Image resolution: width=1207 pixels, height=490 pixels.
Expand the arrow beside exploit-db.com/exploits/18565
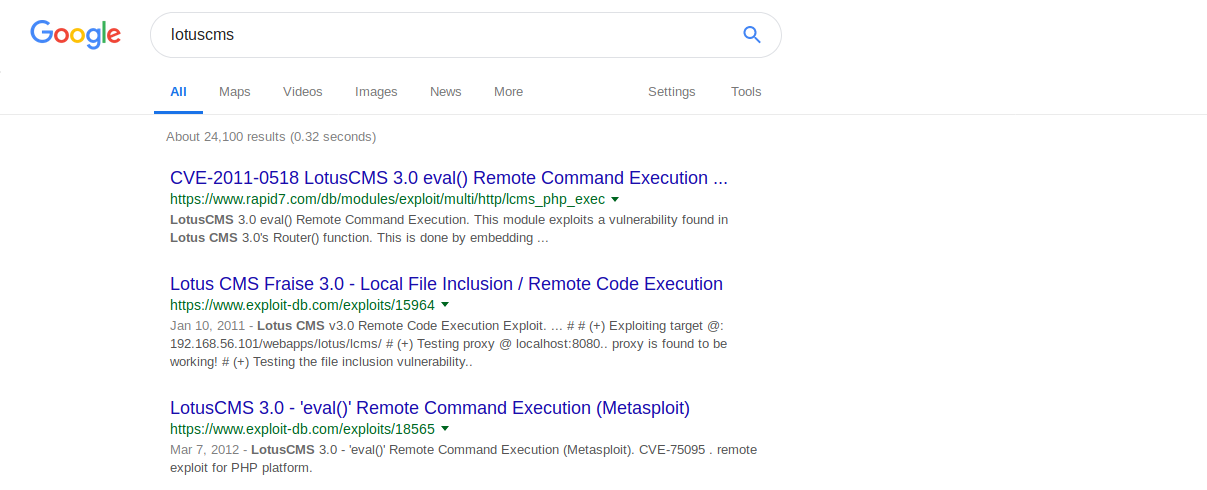pos(445,429)
